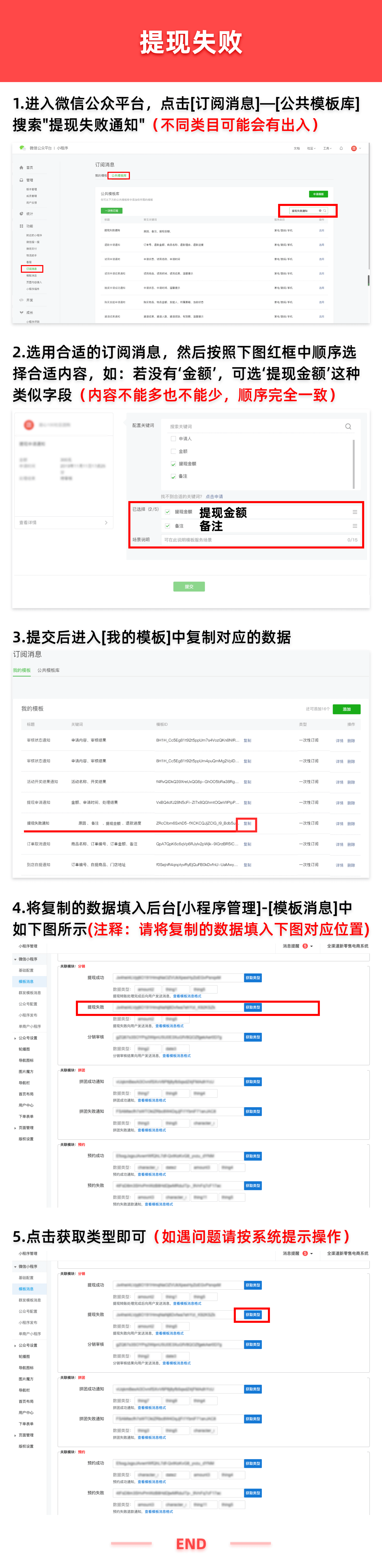The width and height of the screenshot is (382, 1568).
Task: Click the drag handle on 备注 selected row
Action: pyautogui.click(x=355, y=525)
